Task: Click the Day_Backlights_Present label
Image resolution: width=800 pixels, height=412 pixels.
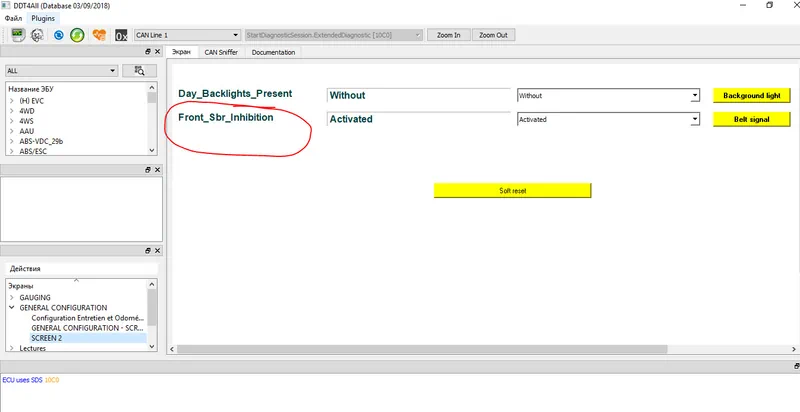Action: [235, 93]
